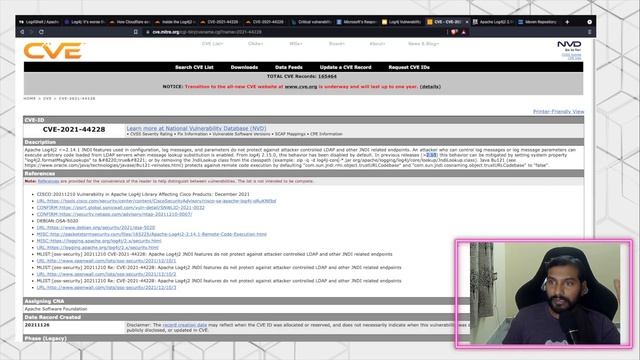Open the browser hamburger menu icon
Screen dimensions: 640x360
(589, 32)
